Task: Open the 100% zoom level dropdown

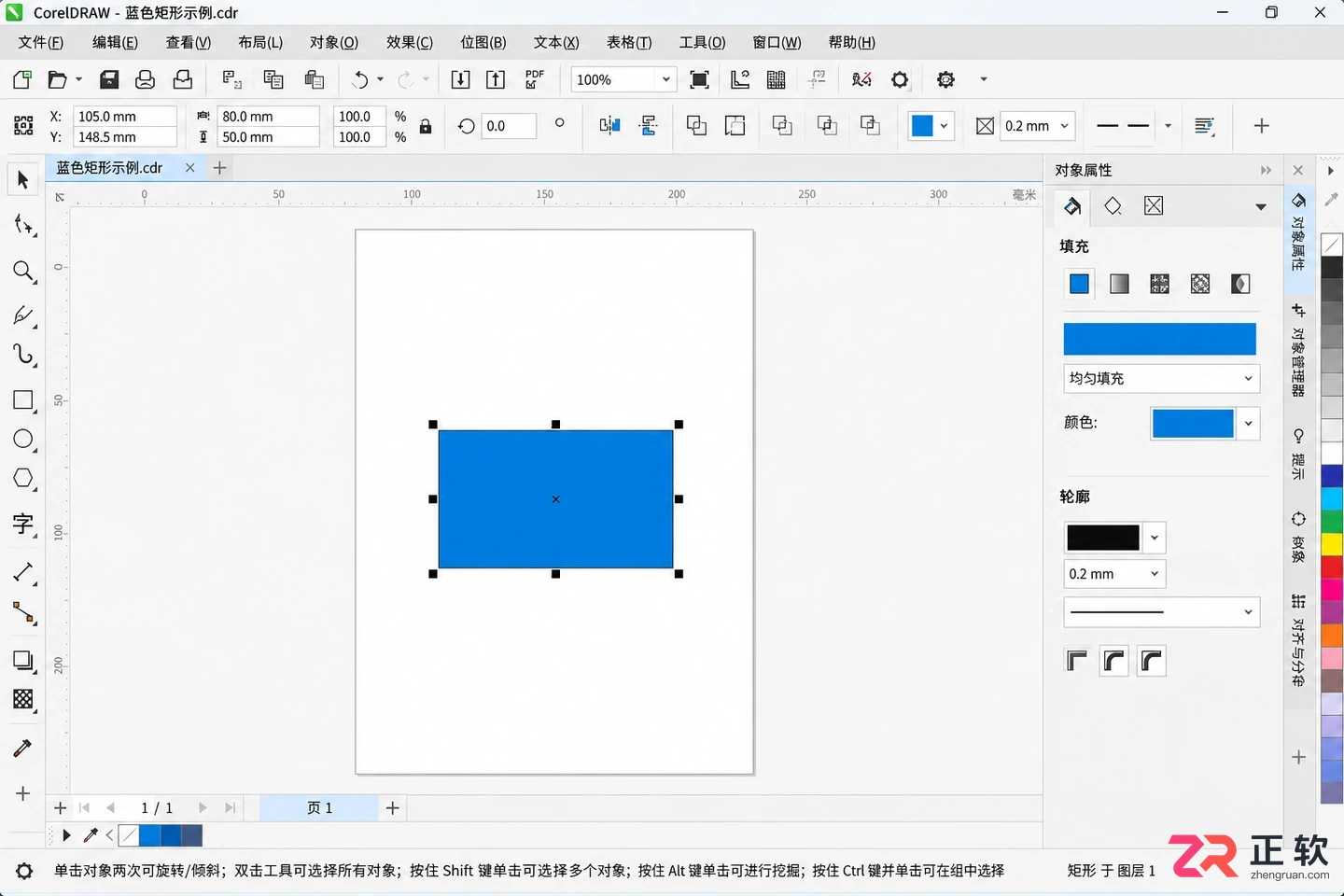Action: (x=665, y=79)
